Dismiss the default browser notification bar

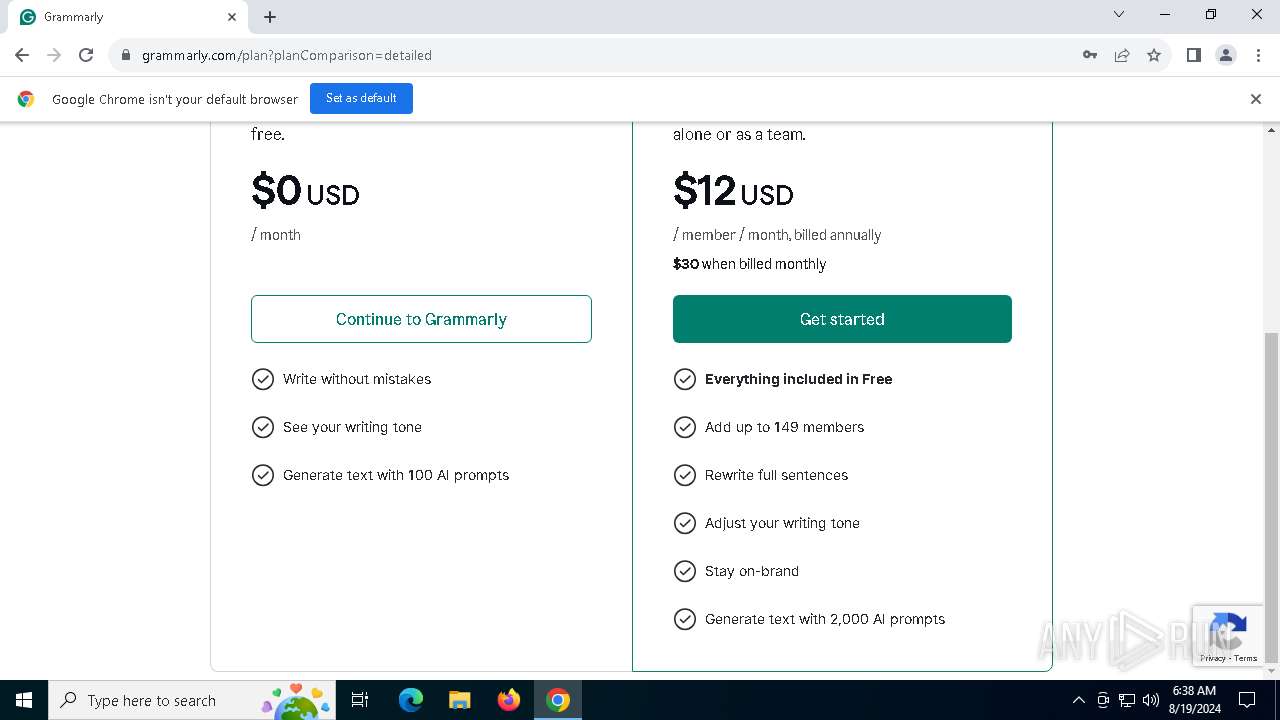point(1256,99)
